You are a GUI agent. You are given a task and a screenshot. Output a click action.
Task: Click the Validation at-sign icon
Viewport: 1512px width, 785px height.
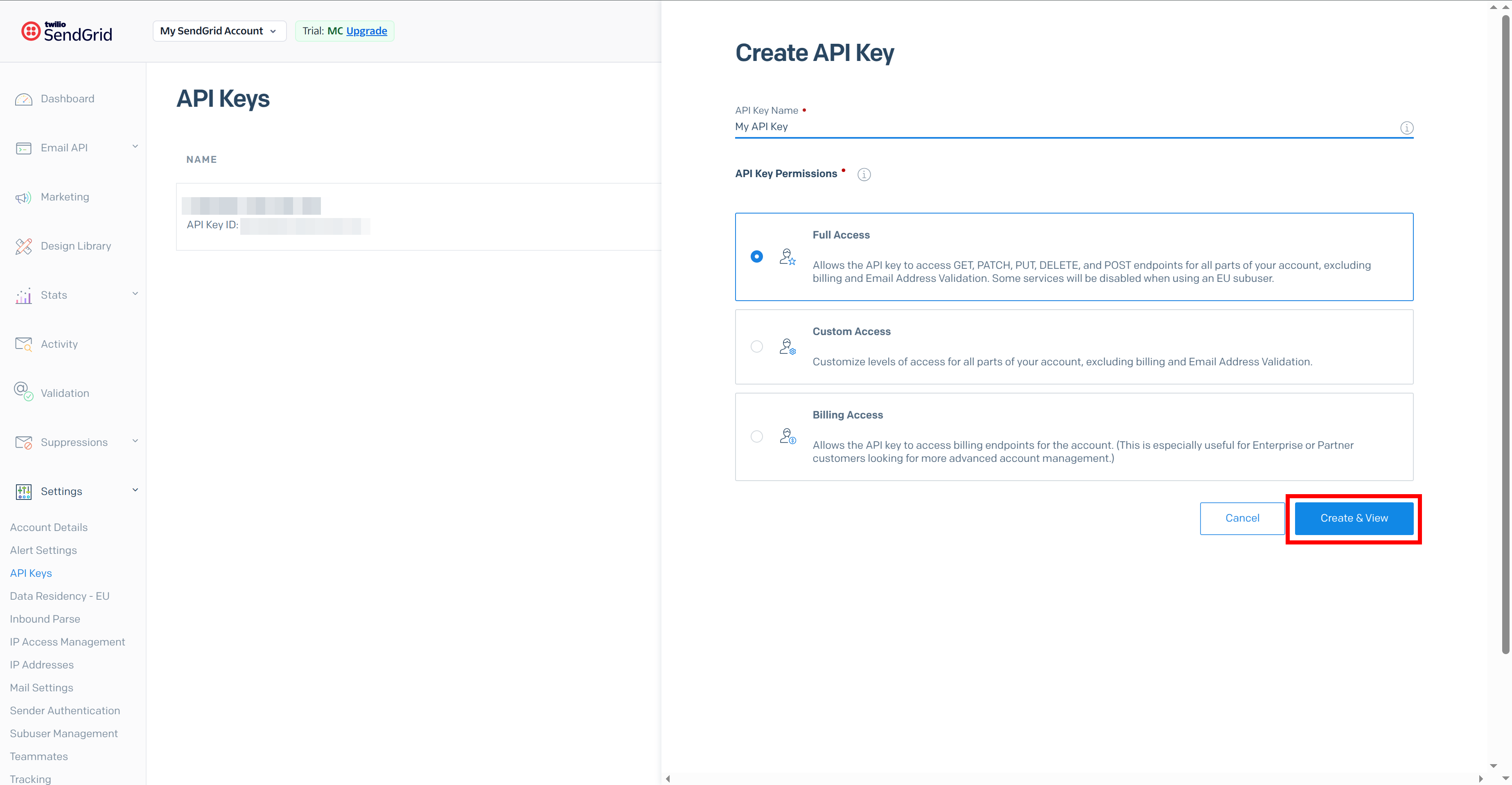(x=23, y=391)
